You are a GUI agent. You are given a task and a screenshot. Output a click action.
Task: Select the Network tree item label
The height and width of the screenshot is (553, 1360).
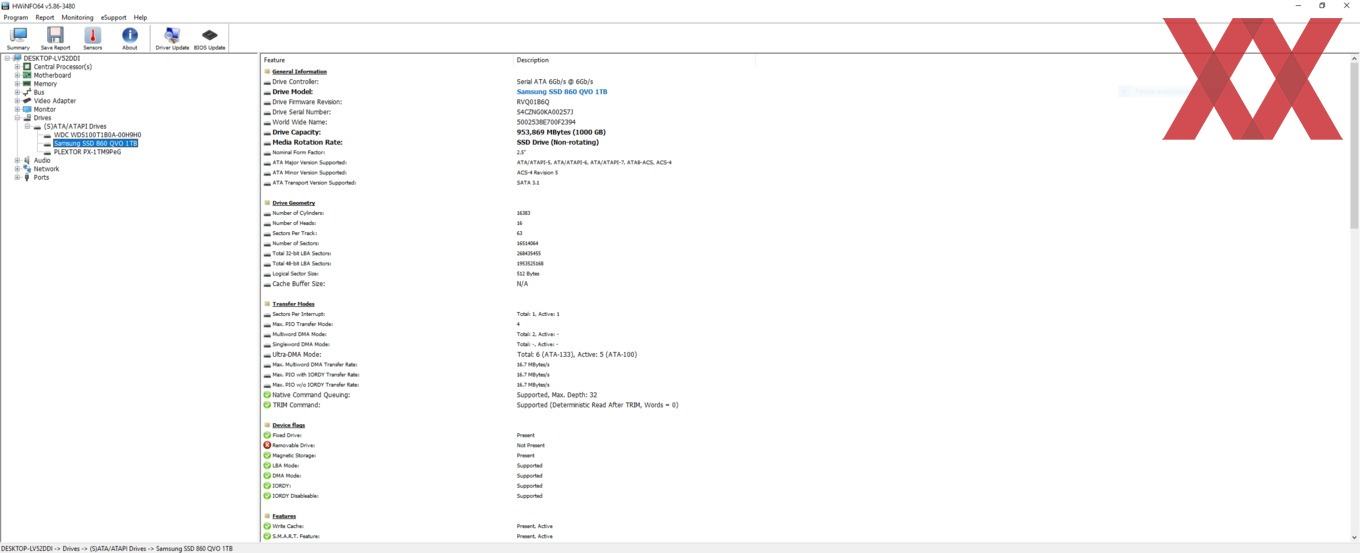click(x=47, y=169)
